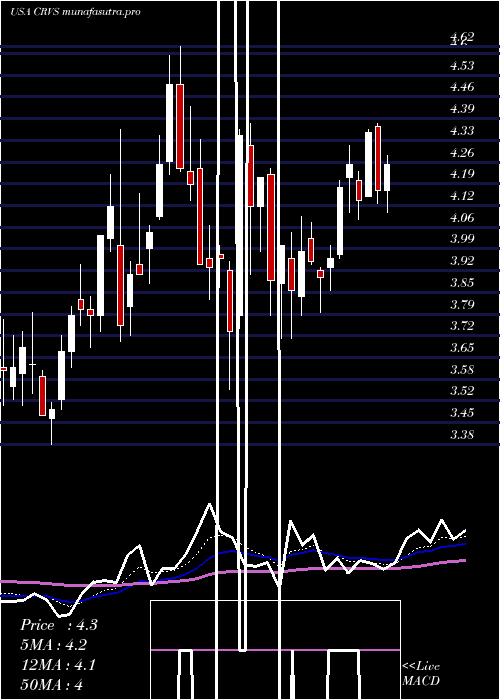This screenshot has height=700, width=500.
Task: Select the 4.39 price axis label
Action: point(462,108)
